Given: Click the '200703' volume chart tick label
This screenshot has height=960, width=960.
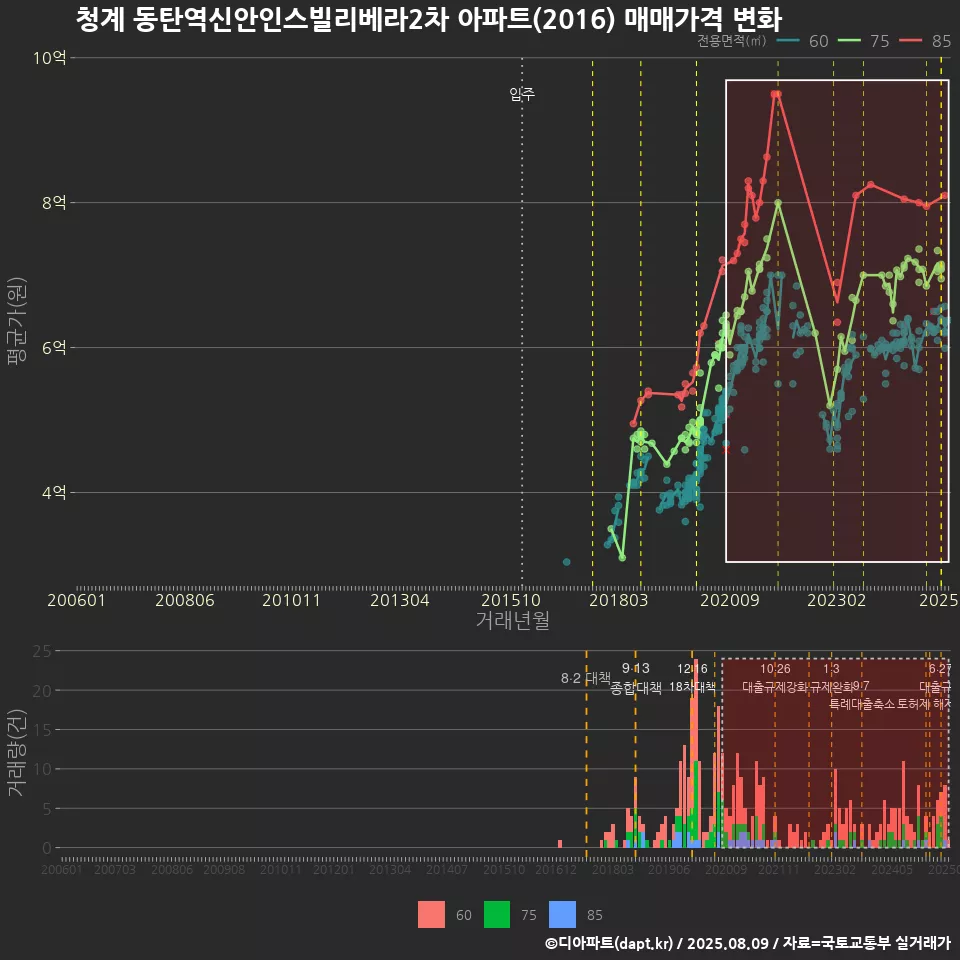Looking at the screenshot, I should (114, 870).
